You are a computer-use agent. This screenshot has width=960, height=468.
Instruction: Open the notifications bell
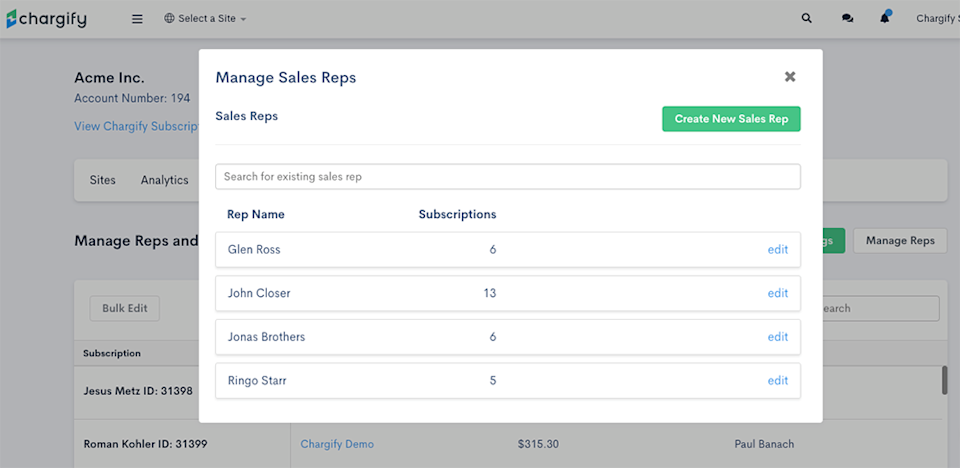(885, 18)
